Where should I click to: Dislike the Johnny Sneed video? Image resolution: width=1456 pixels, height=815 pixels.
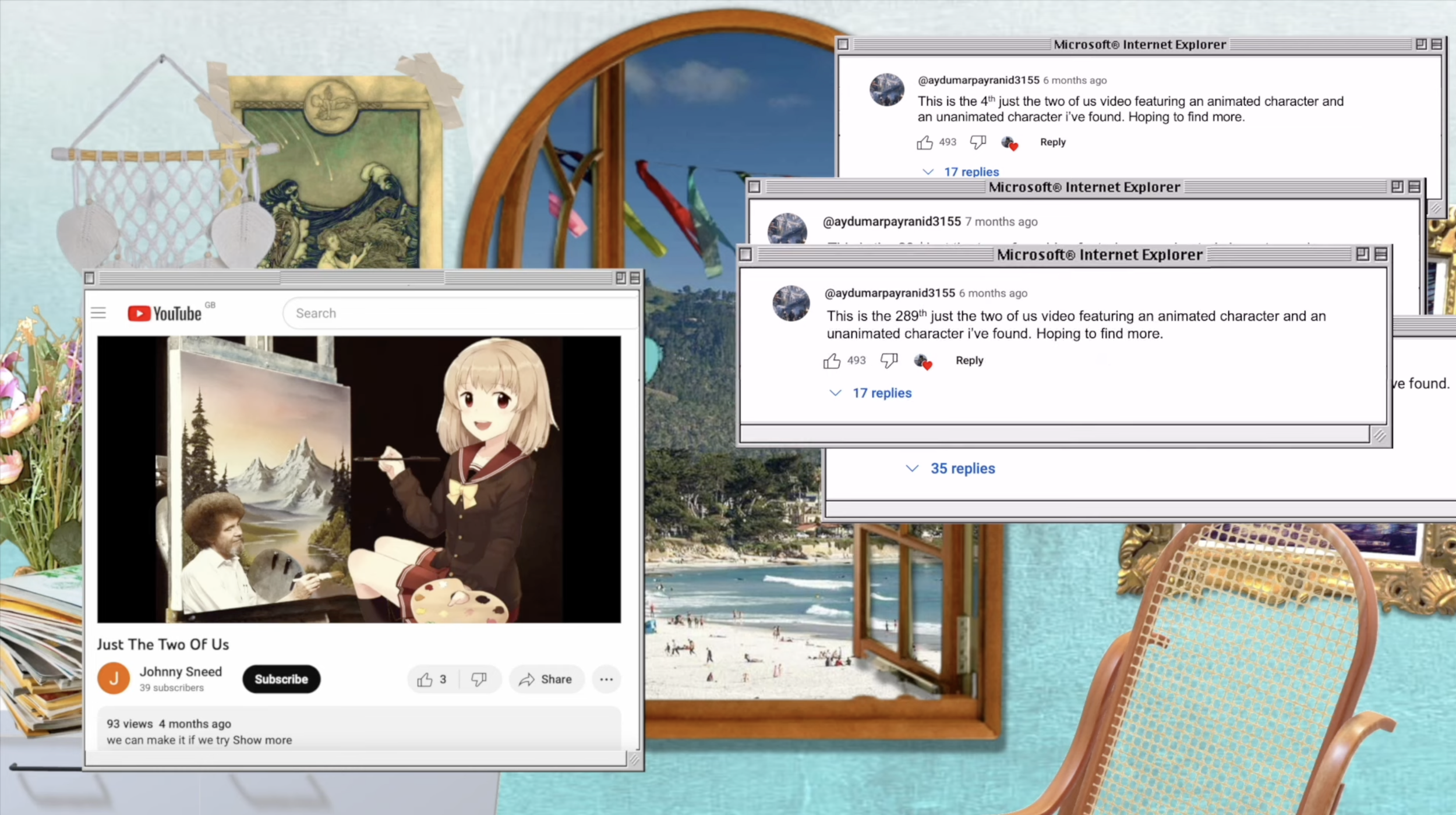point(479,679)
